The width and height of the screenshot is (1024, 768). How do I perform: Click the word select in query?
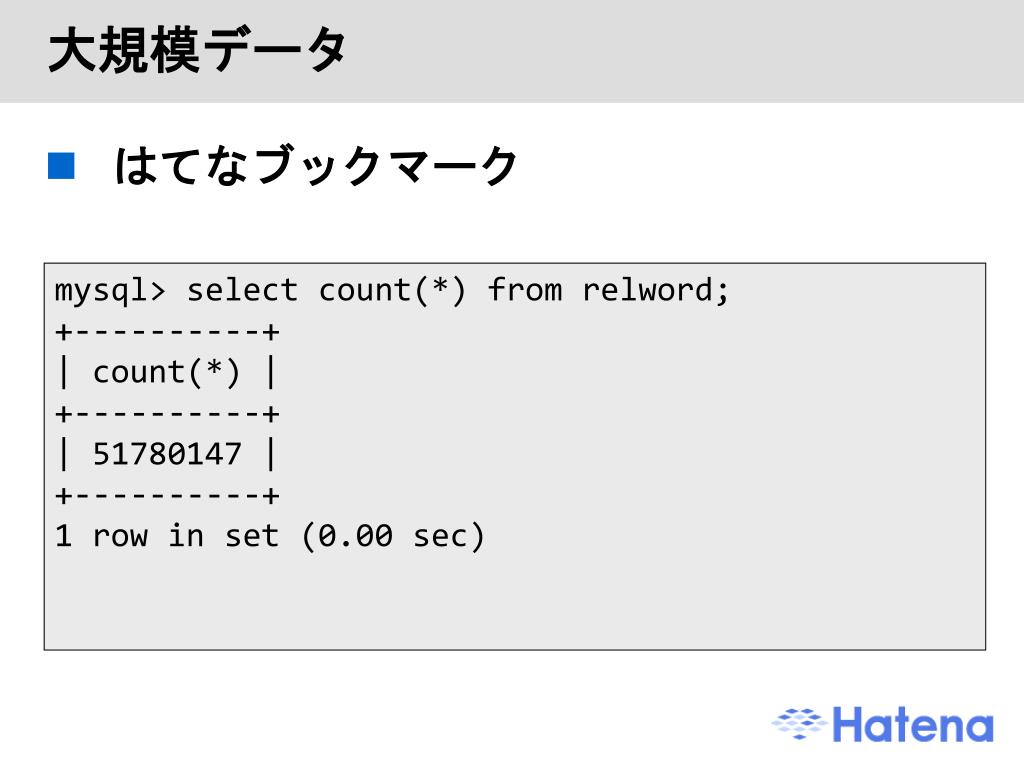(x=242, y=290)
